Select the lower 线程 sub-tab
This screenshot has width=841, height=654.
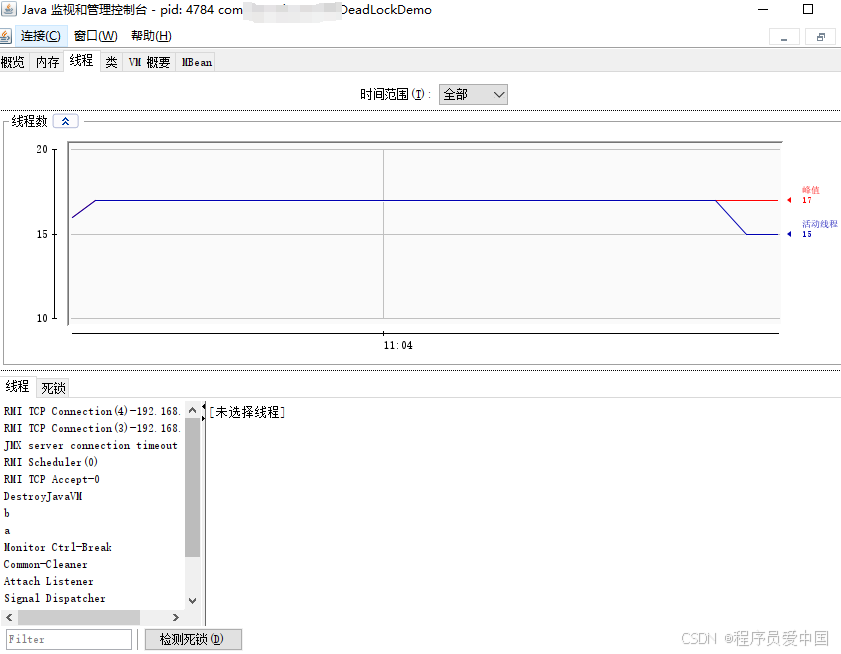coord(17,386)
